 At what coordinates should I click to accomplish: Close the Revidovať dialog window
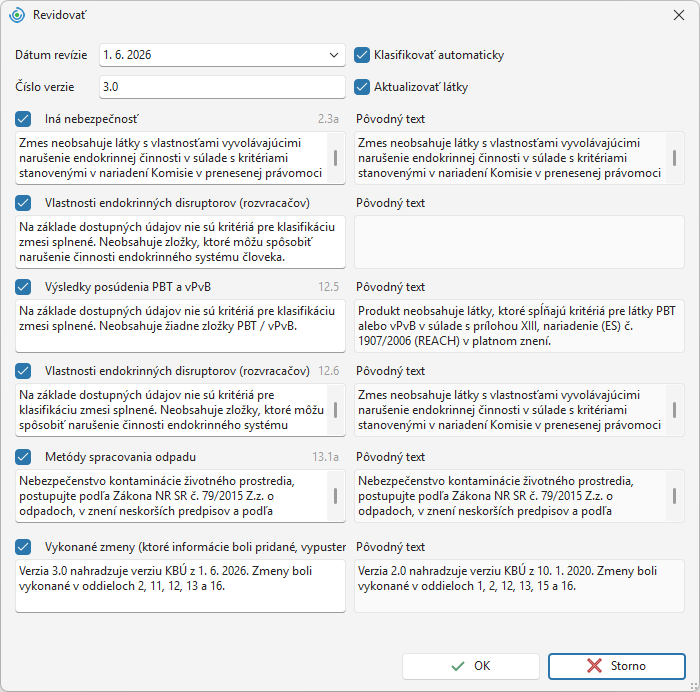pyautogui.click(x=679, y=15)
